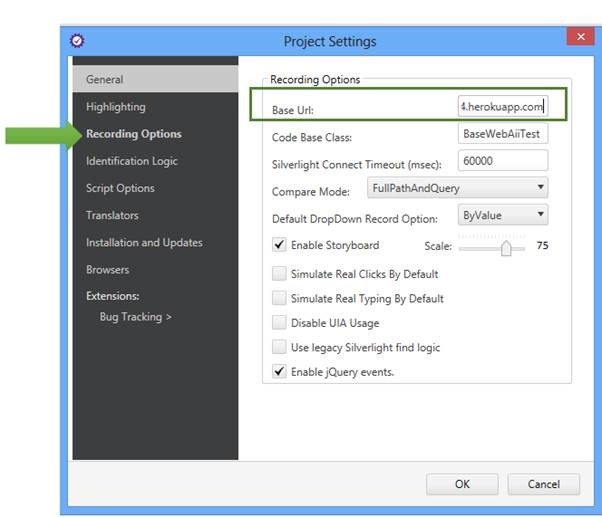Open the Translators section
This screenshot has height=517, width=602.
(x=112, y=215)
